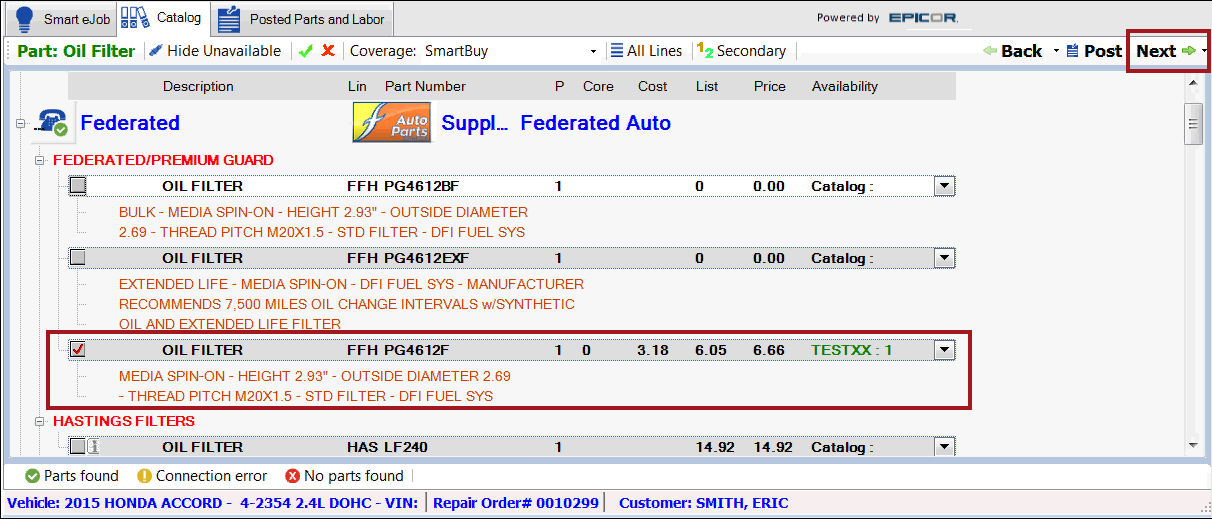Click the info icon on LF240 row
The height and width of the screenshot is (519, 1212).
(93, 447)
